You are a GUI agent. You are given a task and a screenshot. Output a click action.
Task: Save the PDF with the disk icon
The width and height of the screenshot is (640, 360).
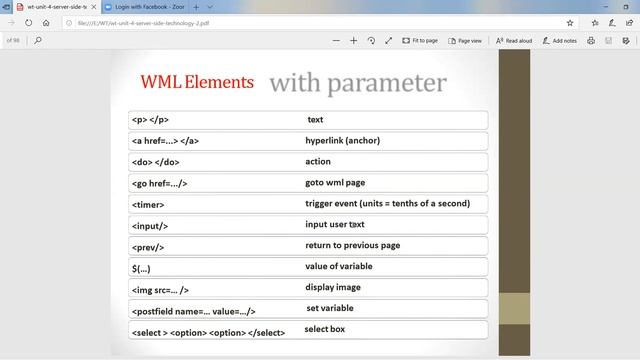608,40
